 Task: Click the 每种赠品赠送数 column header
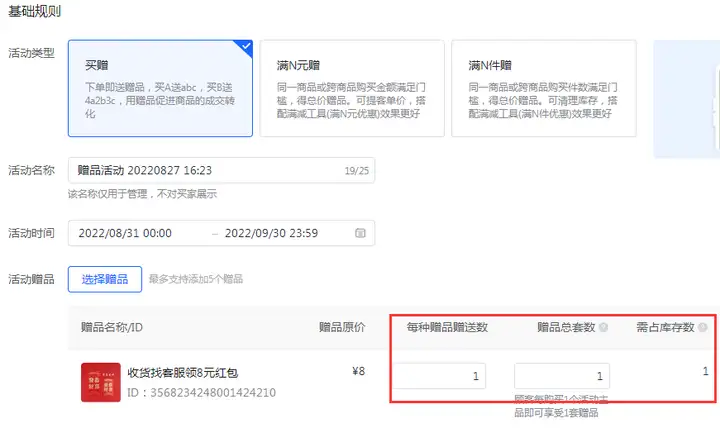pos(447,327)
